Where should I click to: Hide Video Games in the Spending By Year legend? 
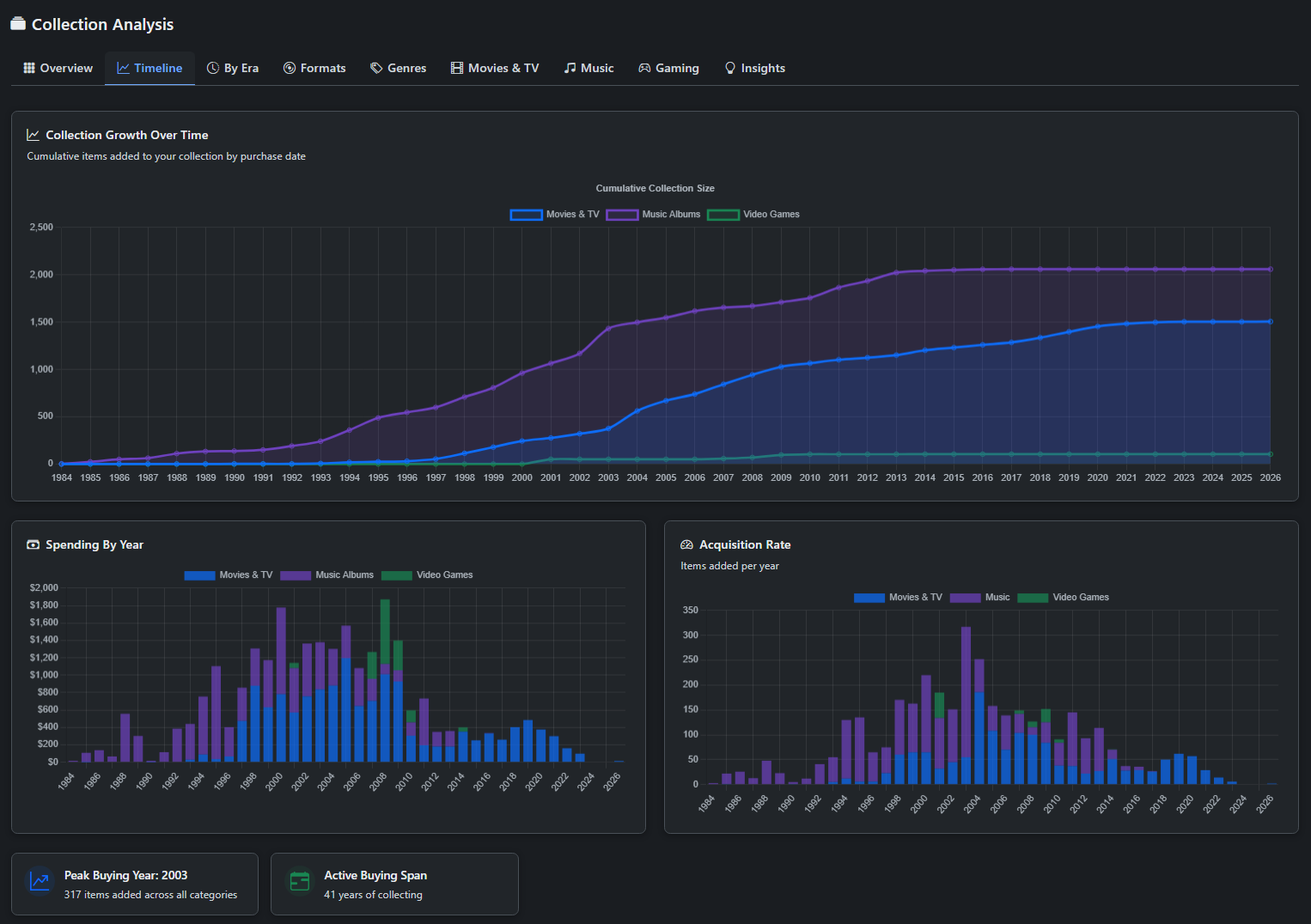pyautogui.click(x=427, y=574)
